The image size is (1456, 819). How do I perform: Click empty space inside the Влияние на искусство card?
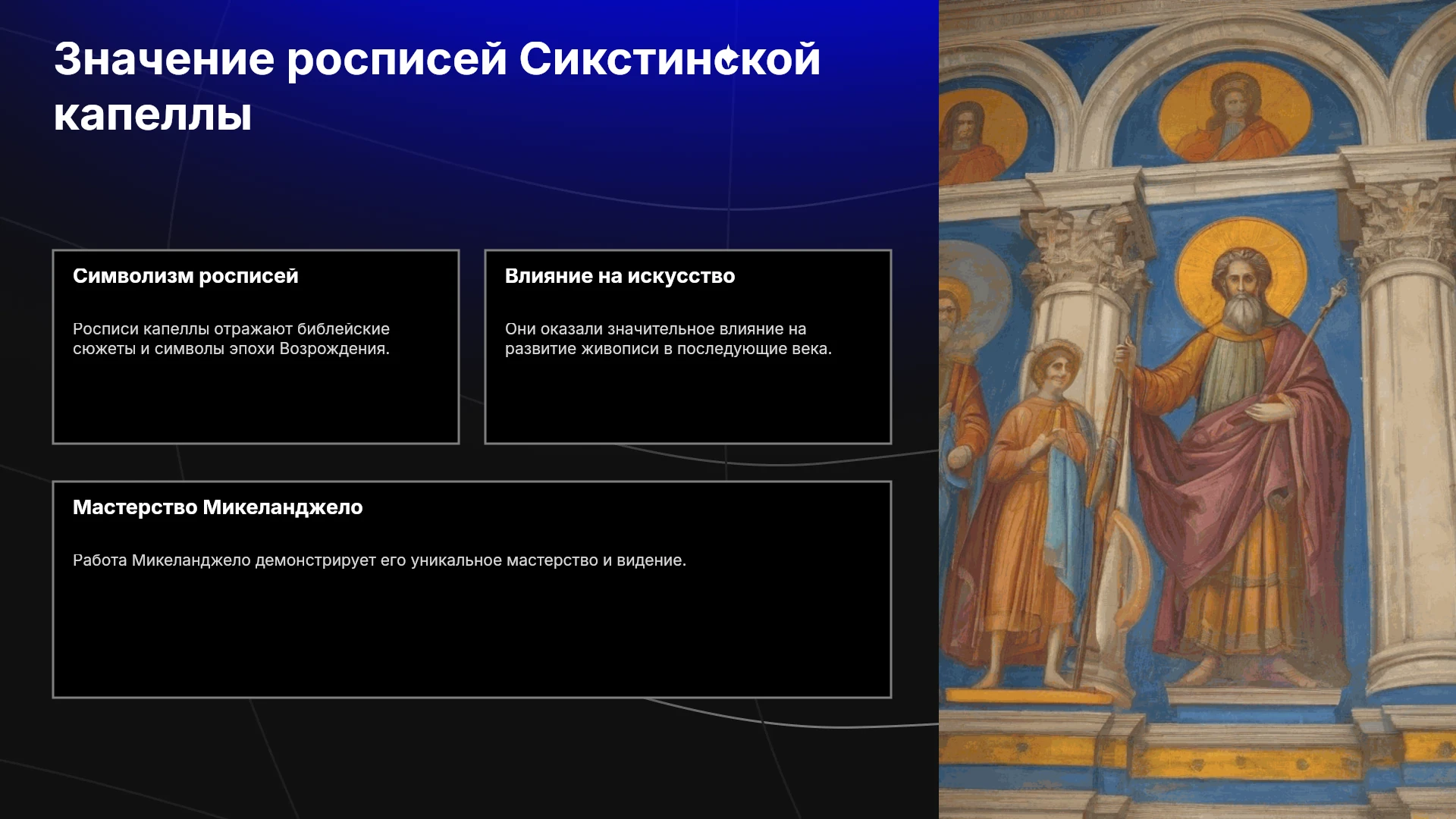click(688, 402)
